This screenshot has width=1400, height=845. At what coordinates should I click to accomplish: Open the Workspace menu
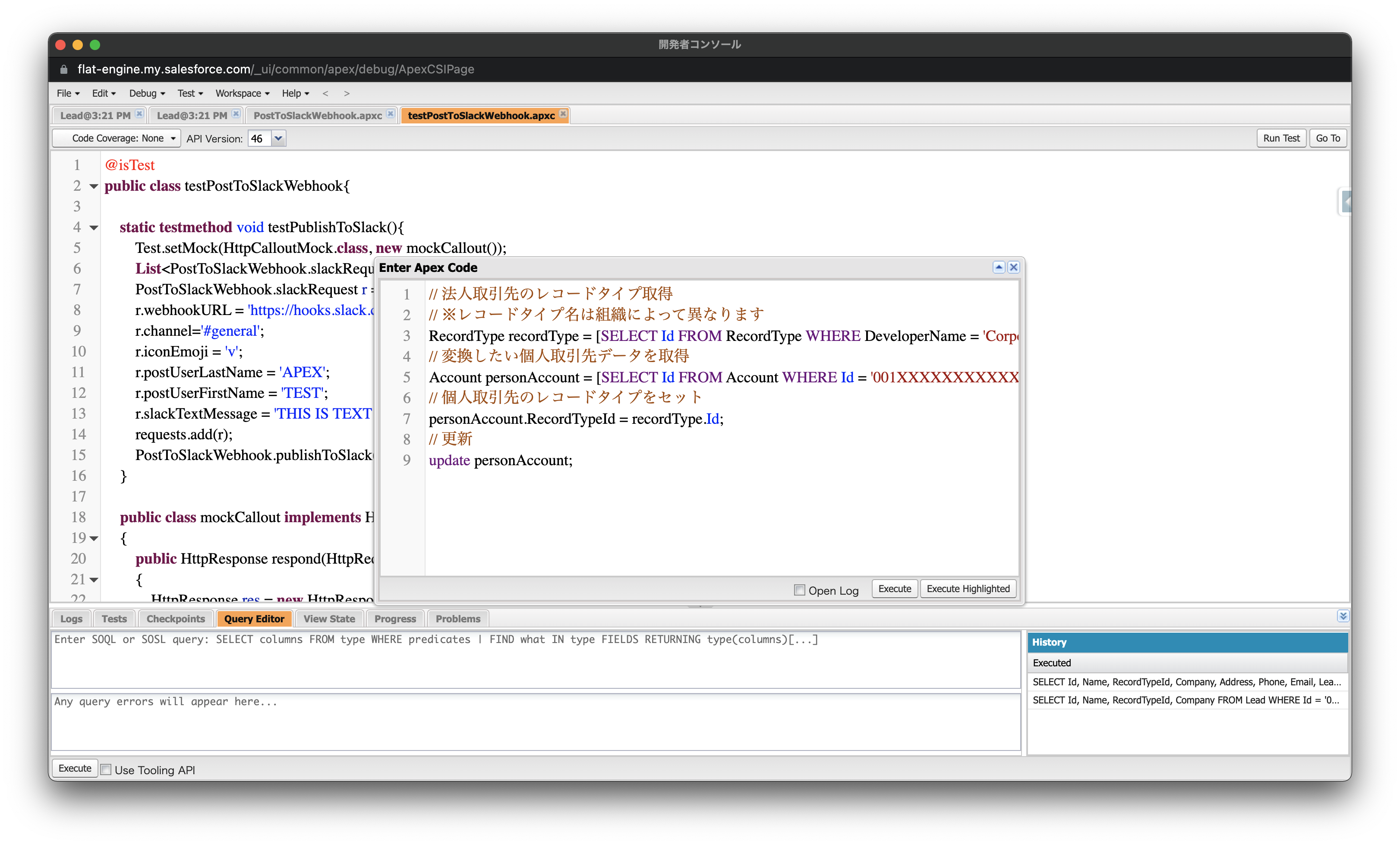coord(243,93)
